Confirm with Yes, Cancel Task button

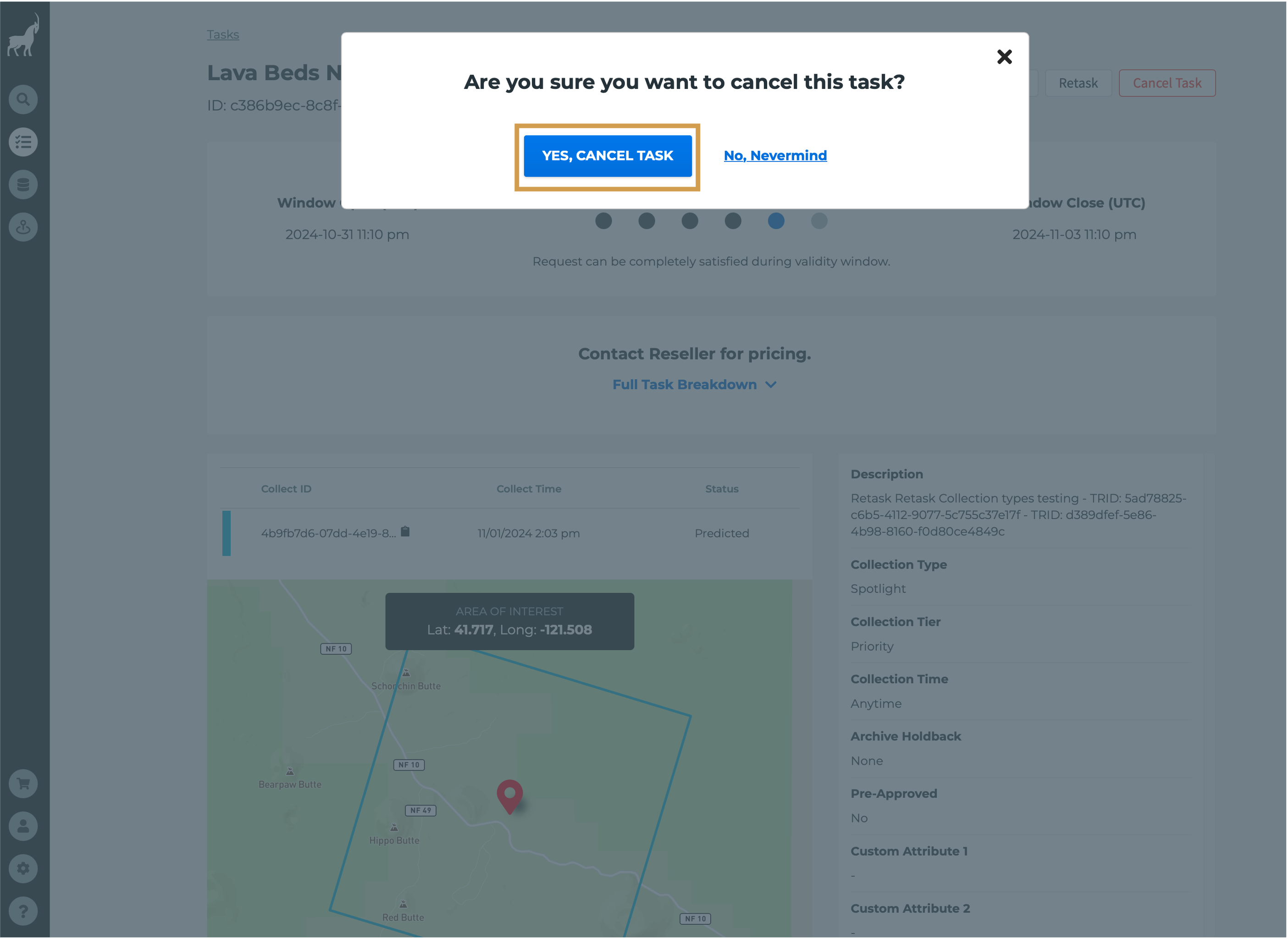point(608,156)
